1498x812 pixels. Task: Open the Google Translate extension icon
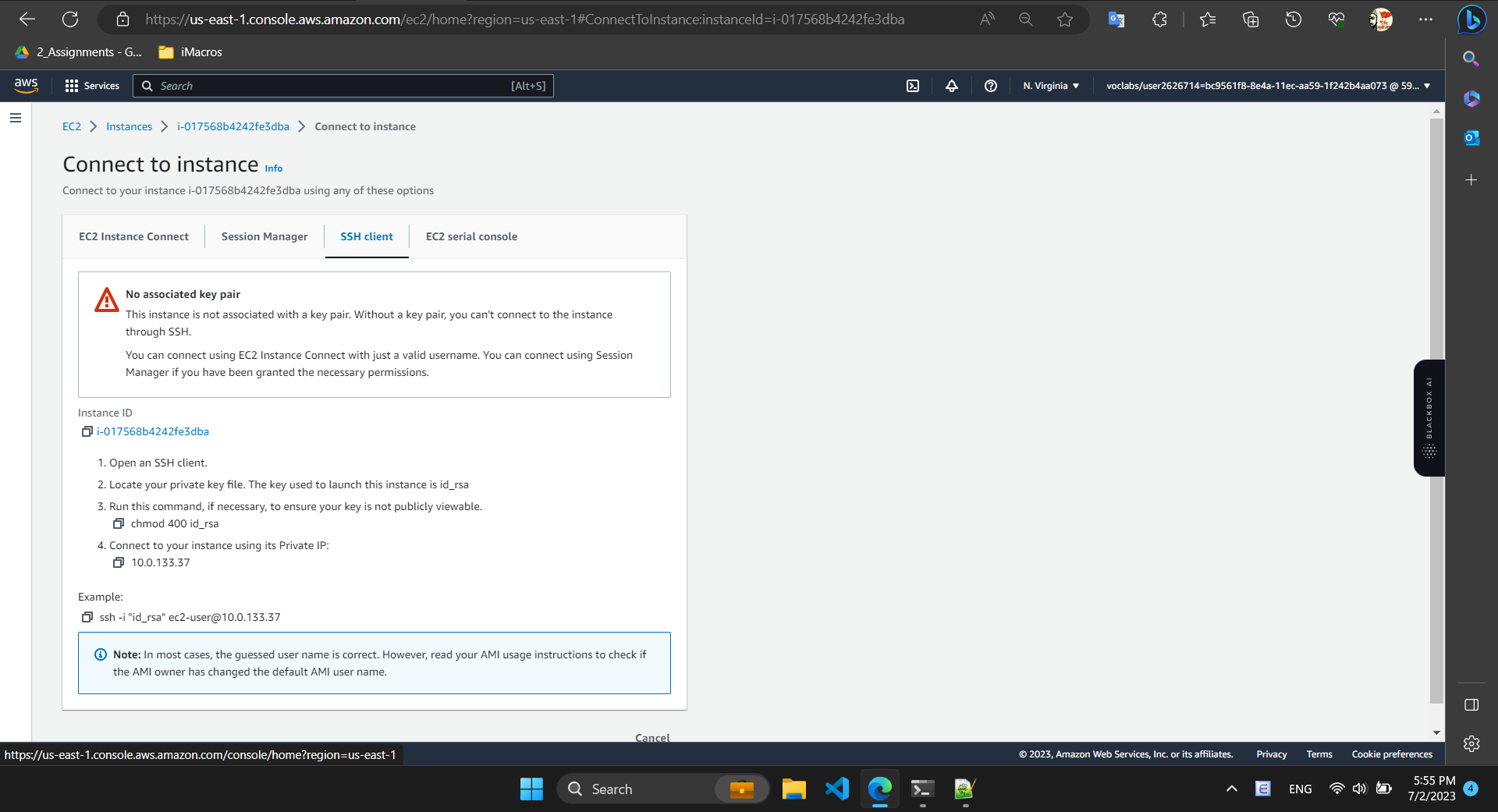tap(1115, 20)
